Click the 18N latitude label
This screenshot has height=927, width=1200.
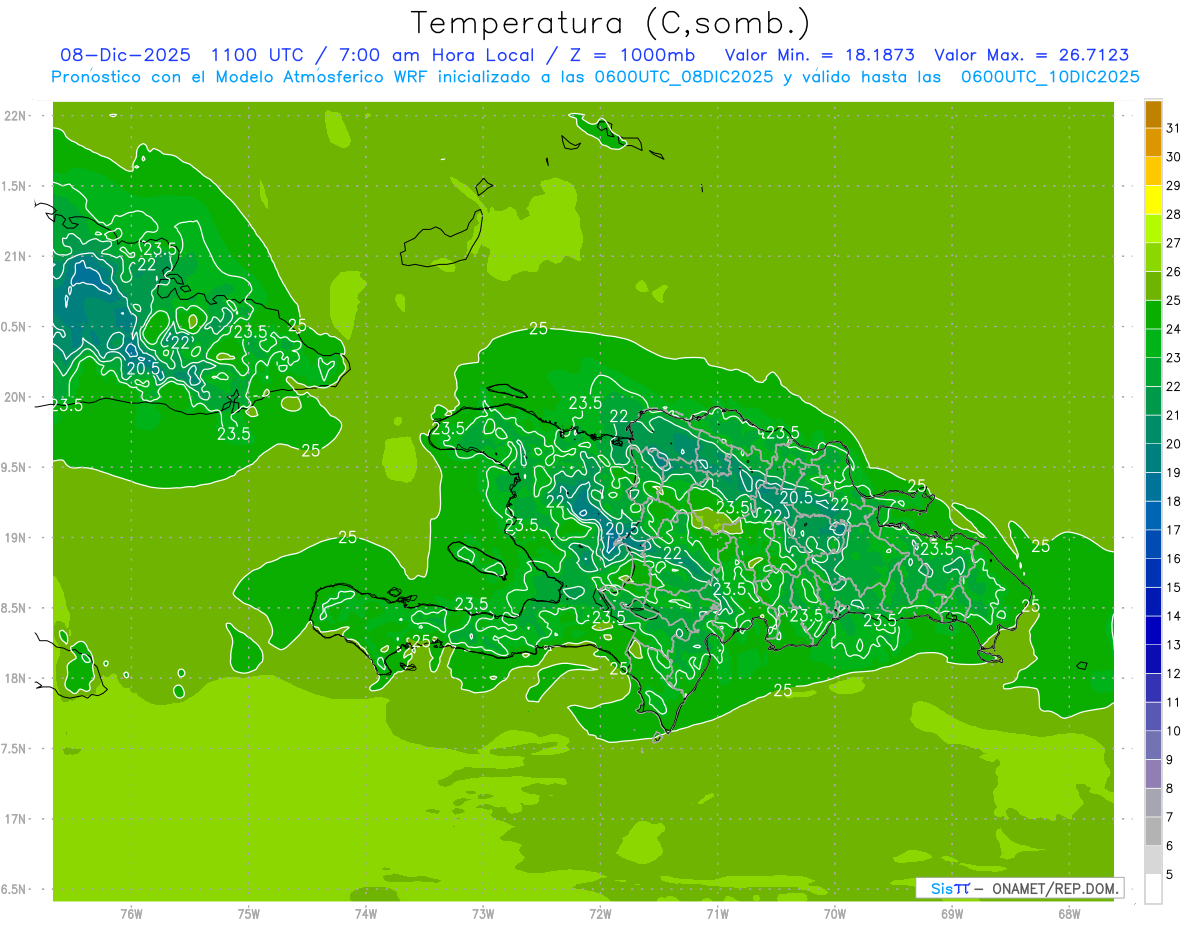pyautogui.click(x=16, y=678)
